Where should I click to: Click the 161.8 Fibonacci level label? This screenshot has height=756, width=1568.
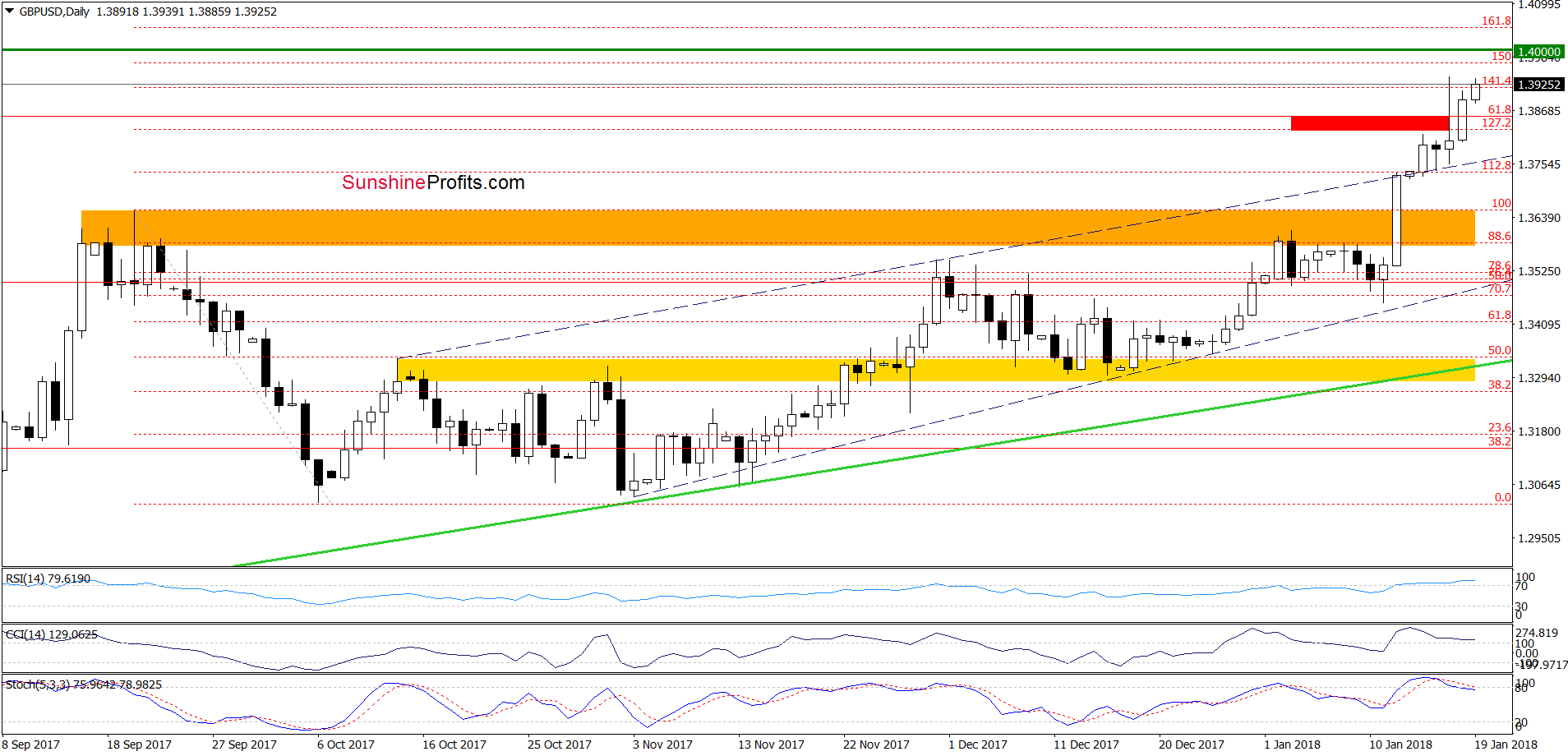pyautogui.click(x=1497, y=21)
